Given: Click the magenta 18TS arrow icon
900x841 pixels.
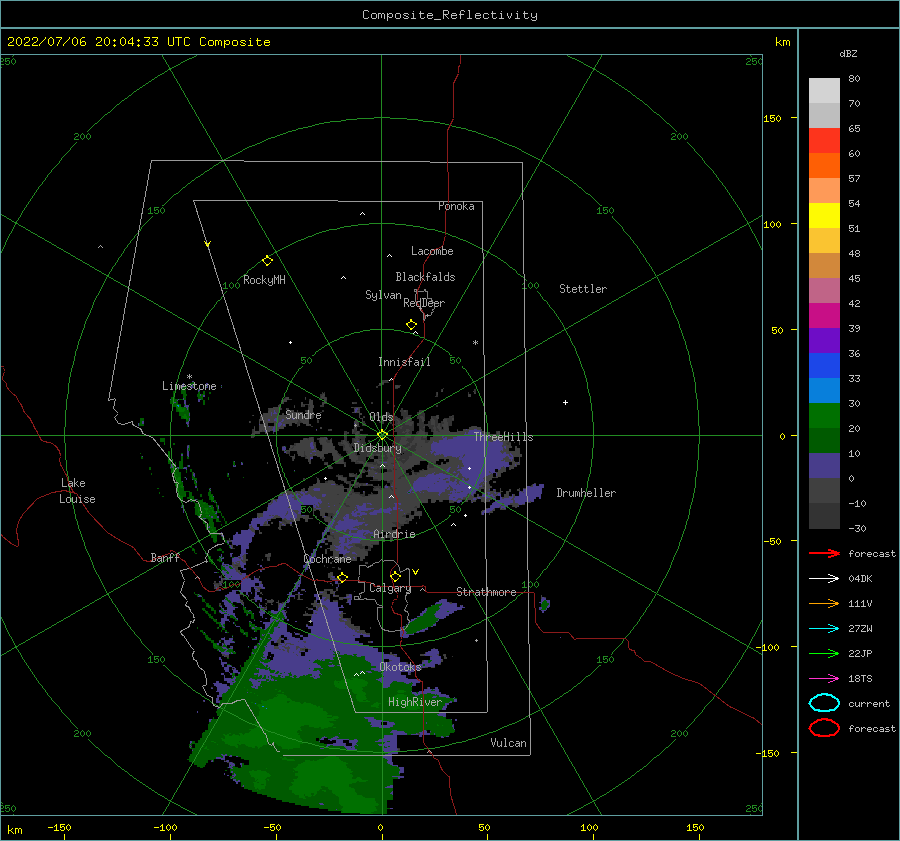Looking at the screenshot, I should point(824,679).
